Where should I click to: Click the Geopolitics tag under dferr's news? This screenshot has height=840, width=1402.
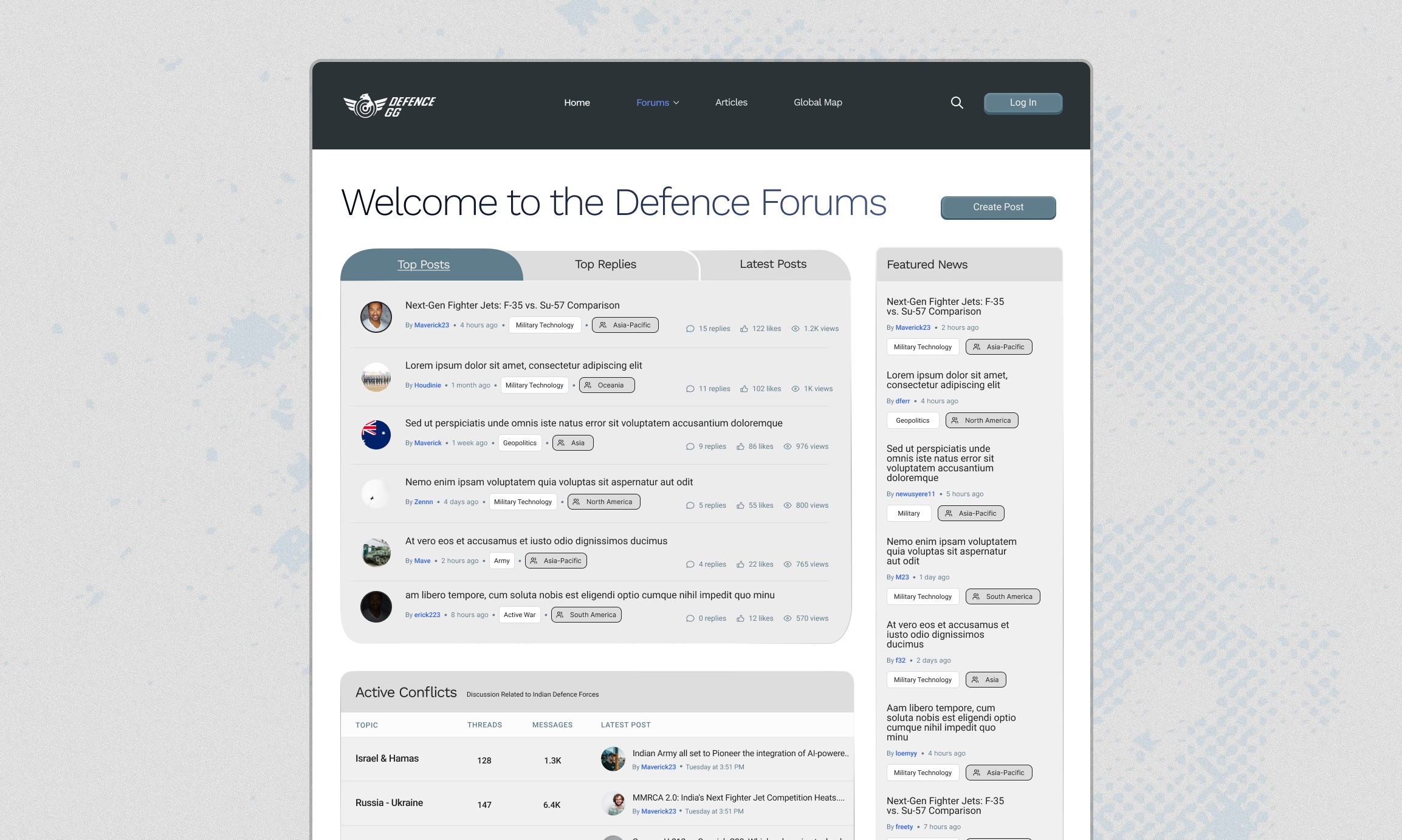point(912,420)
